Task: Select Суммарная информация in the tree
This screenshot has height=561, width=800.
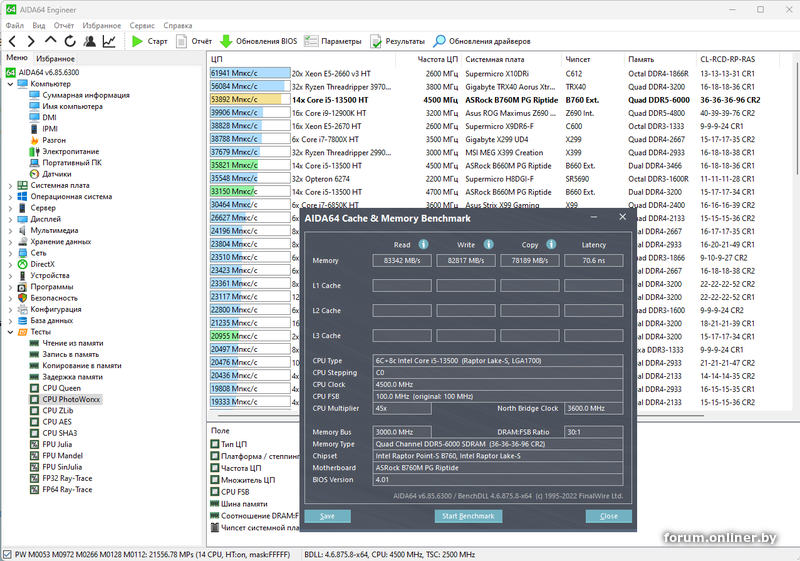Action: pos(86,95)
